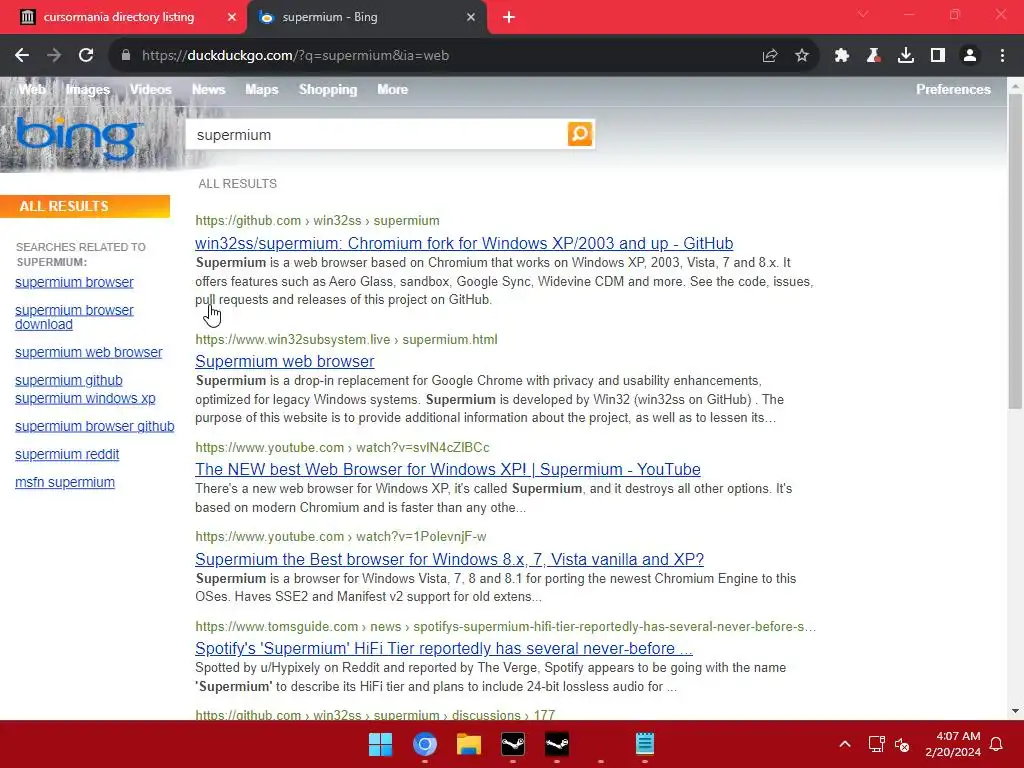Open Preferences
Screen dimensions: 1024x768
[x=953, y=89]
